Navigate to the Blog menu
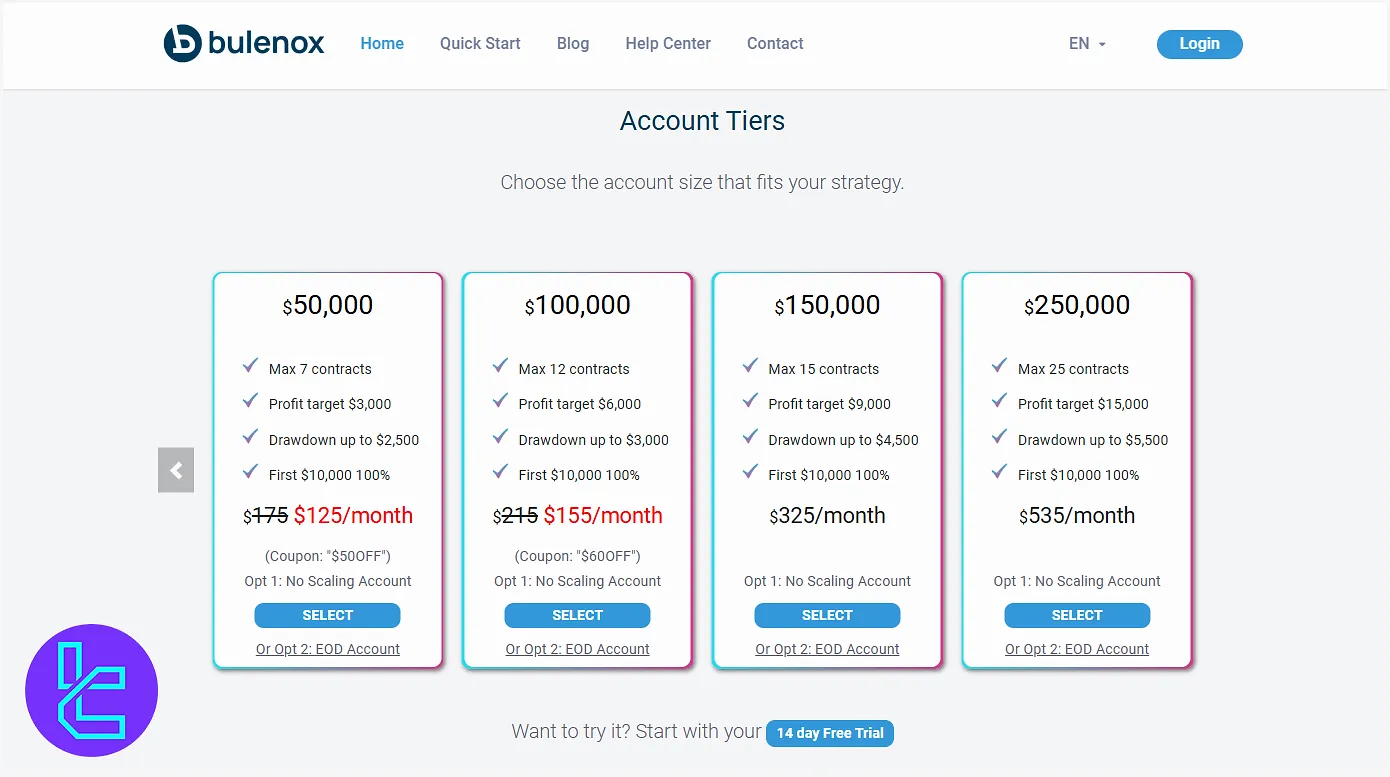 (x=573, y=44)
